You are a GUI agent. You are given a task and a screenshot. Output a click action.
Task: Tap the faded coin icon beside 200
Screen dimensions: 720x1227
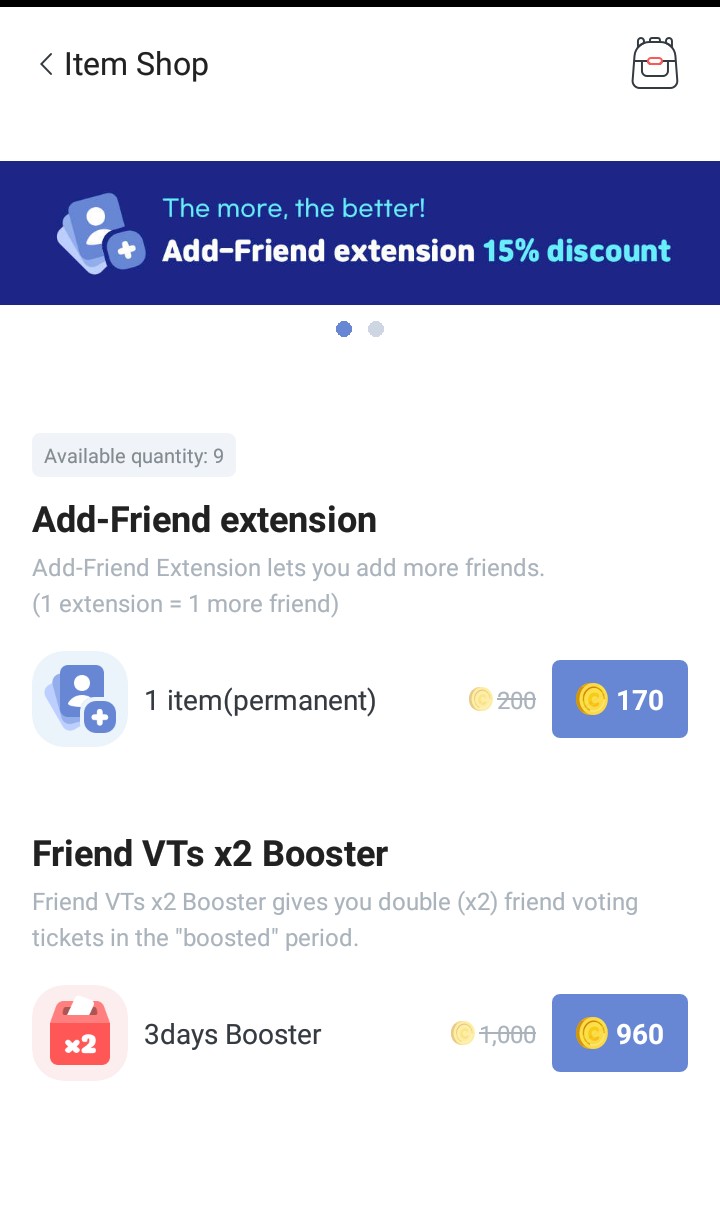point(480,700)
